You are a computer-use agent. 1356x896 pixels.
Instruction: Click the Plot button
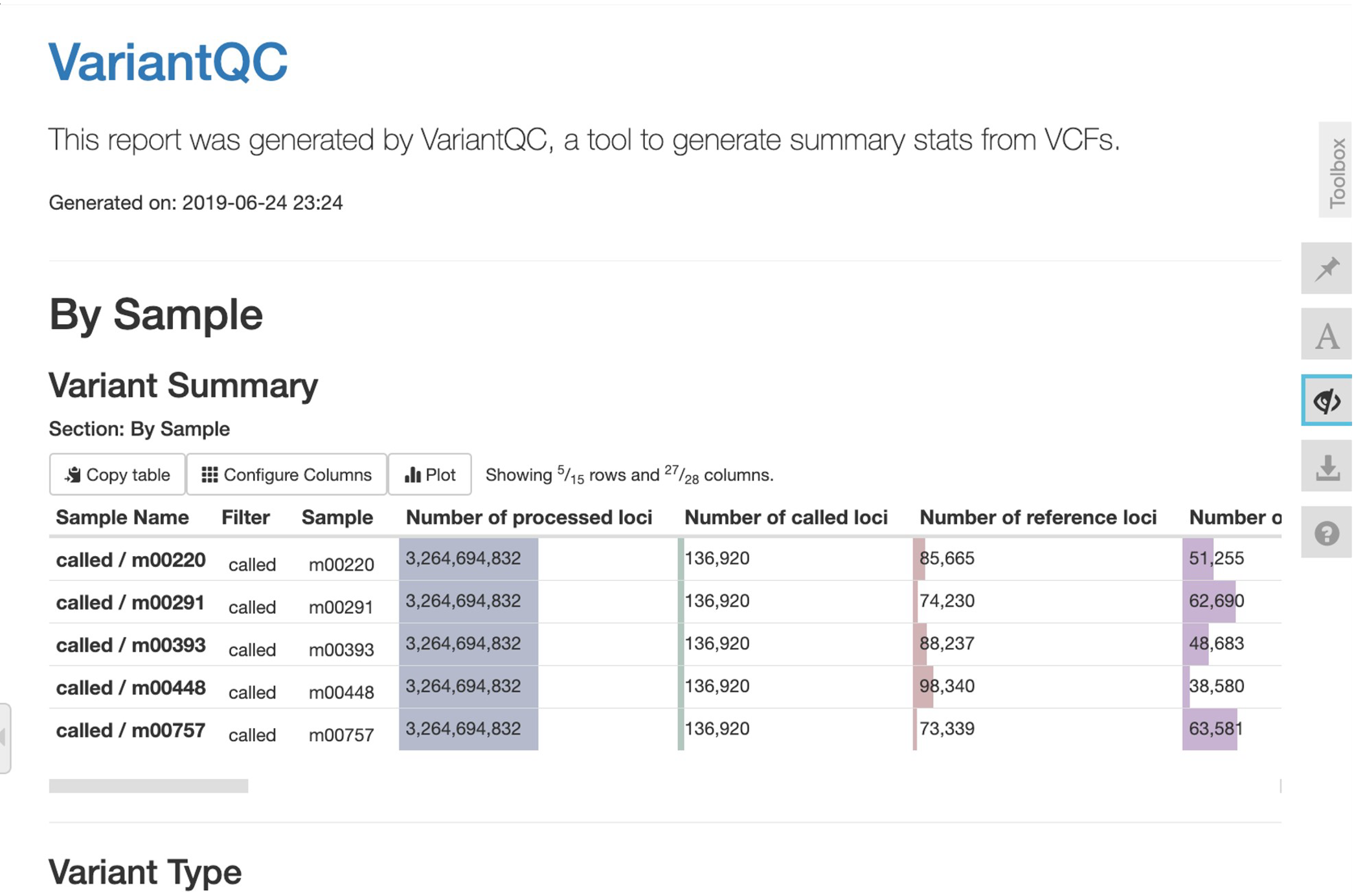coord(430,475)
